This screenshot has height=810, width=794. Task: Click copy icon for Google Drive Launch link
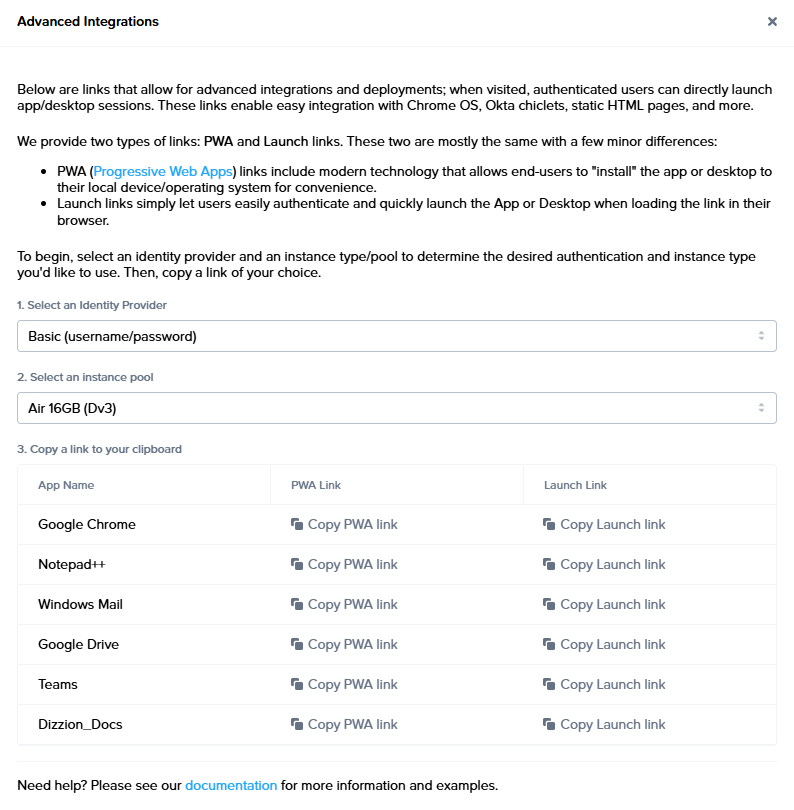549,644
